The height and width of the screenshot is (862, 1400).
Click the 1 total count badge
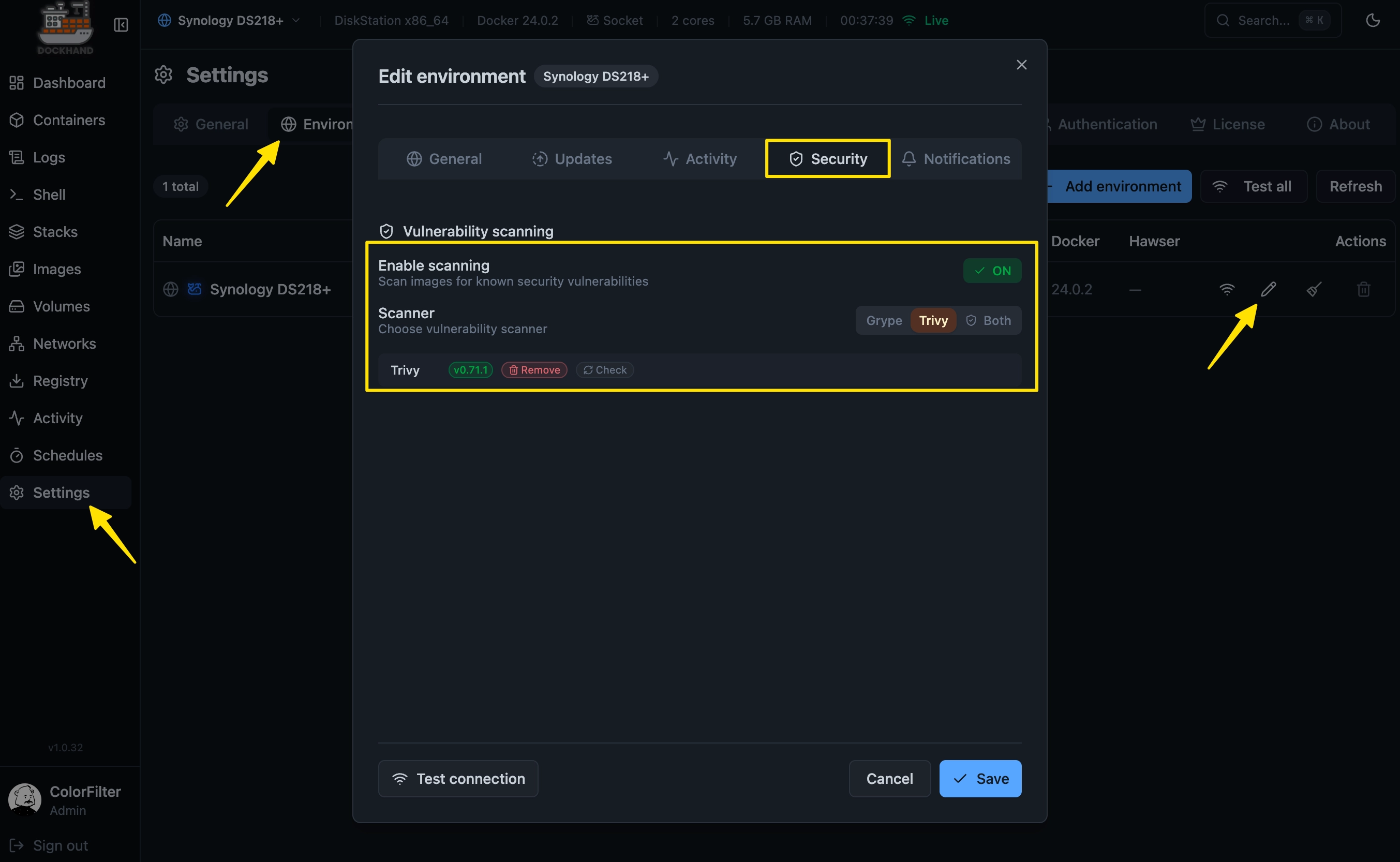180,186
